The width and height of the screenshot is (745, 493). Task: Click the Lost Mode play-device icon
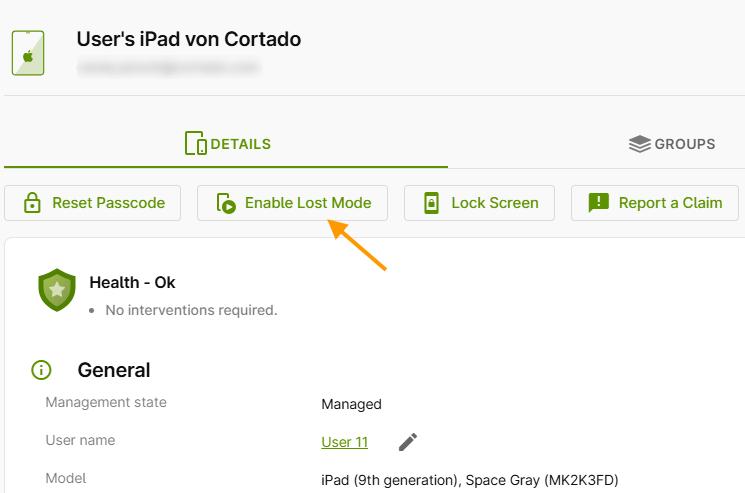(226, 203)
